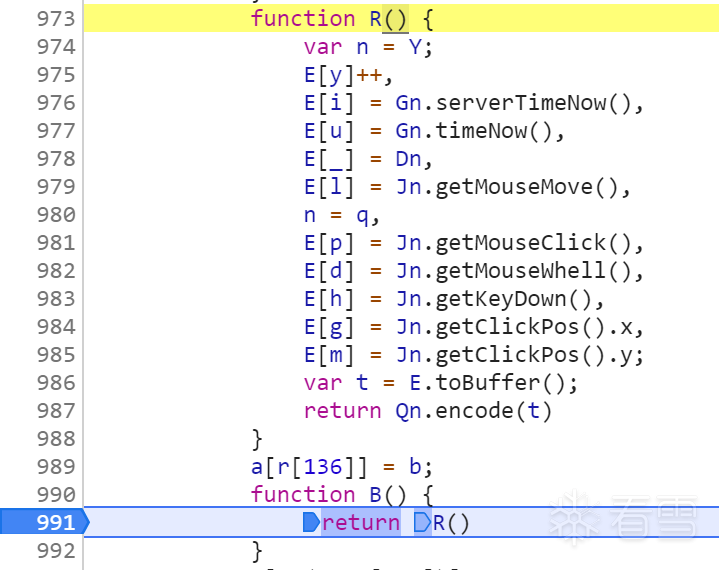Click line number 978 in the gutter

click(x=56, y=159)
